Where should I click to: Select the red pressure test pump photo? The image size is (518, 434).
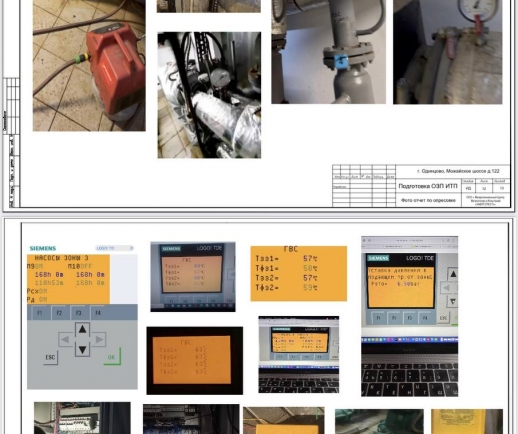pyautogui.click(x=89, y=65)
